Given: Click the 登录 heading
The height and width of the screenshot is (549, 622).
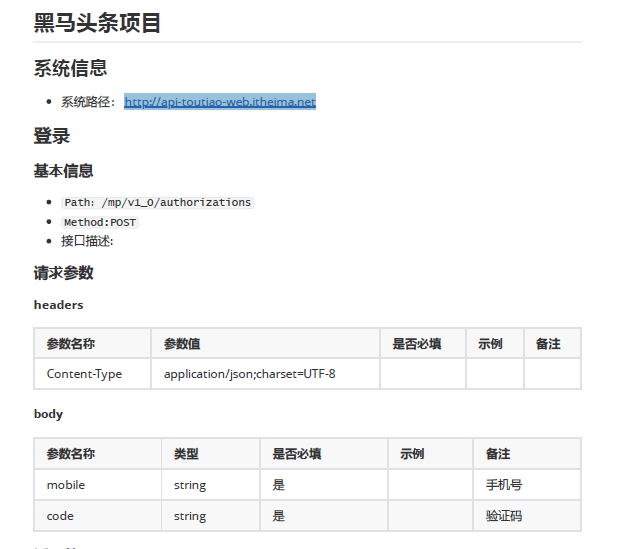Looking at the screenshot, I should pyautogui.click(x=52, y=136).
